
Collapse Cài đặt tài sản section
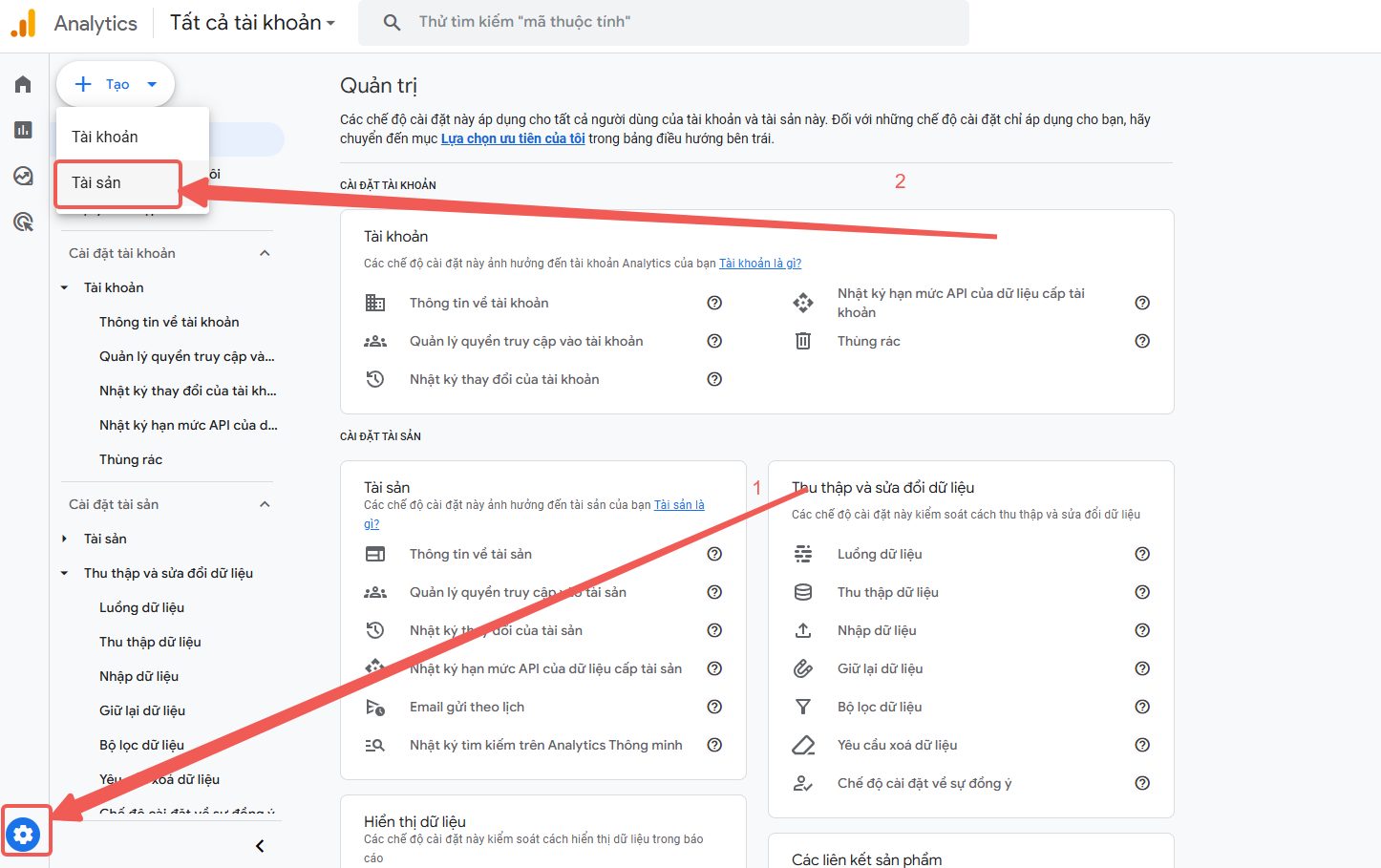[265, 504]
